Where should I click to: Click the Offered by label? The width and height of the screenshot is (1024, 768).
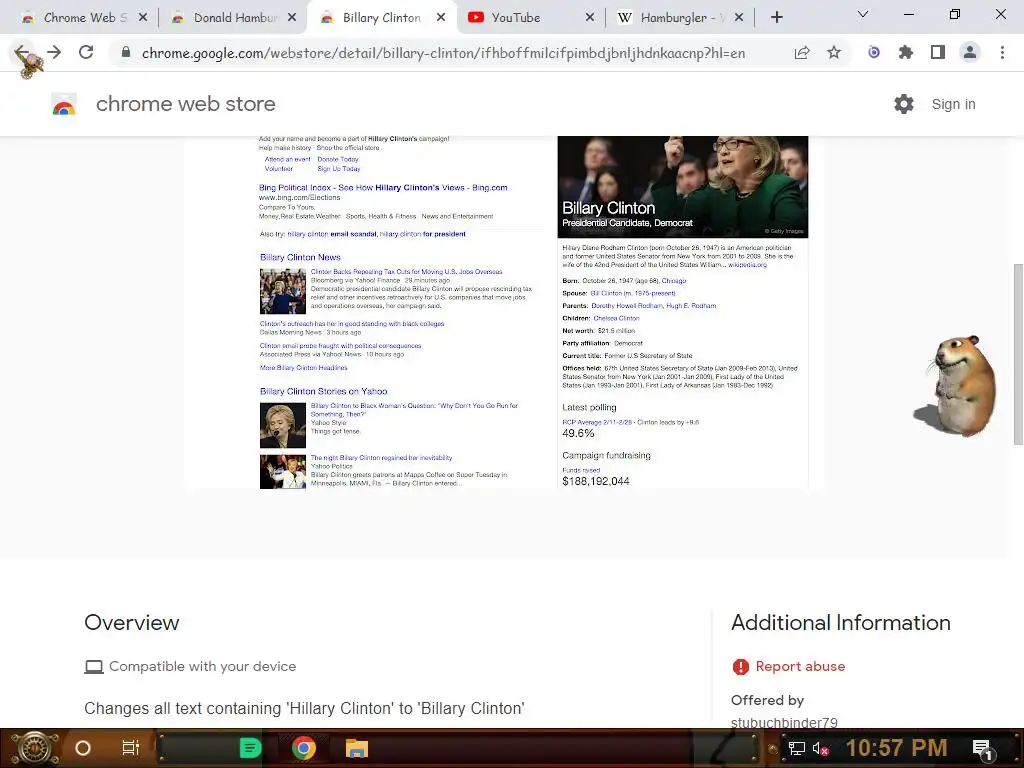[767, 700]
